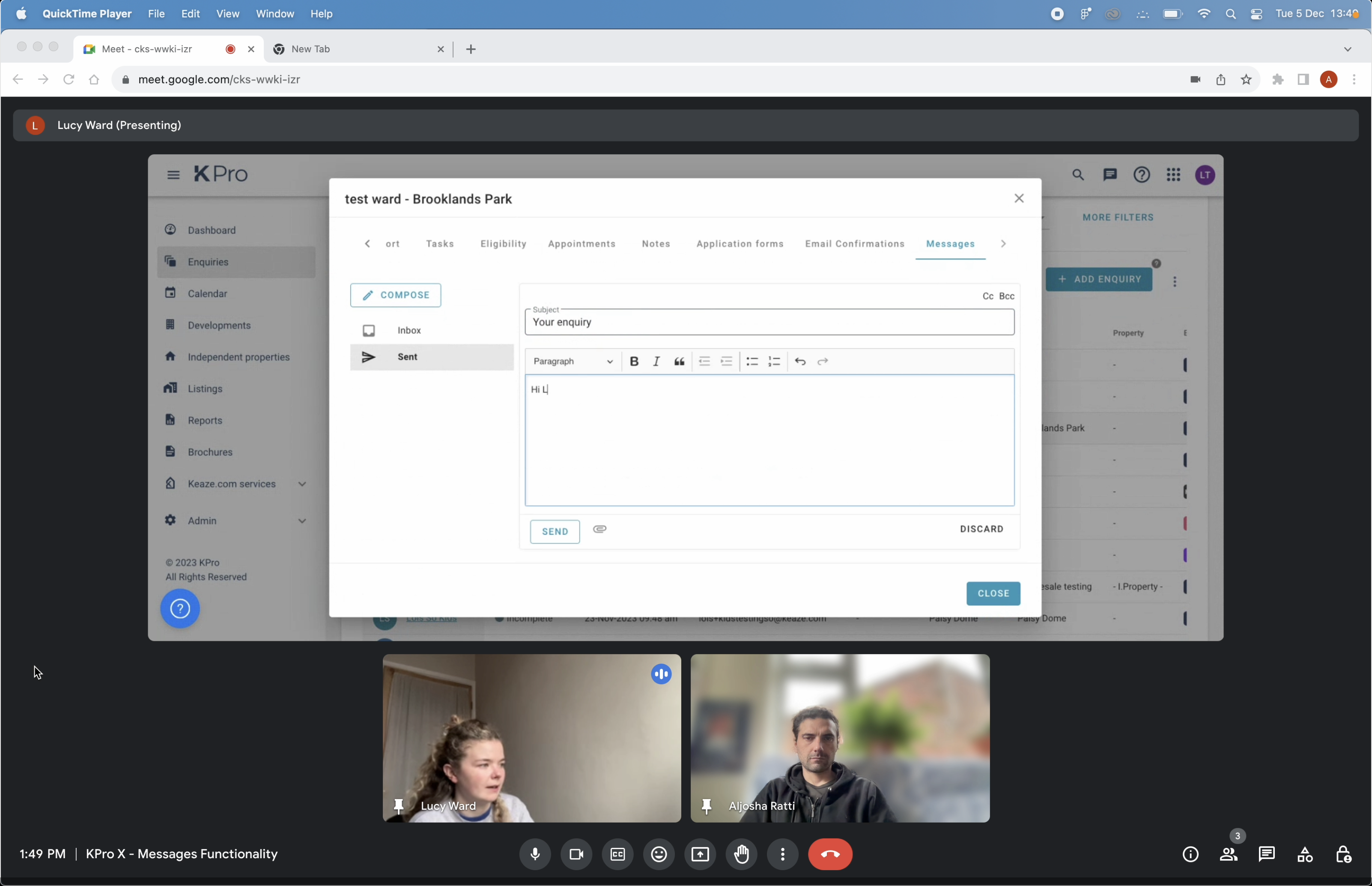Click the bulleted list icon

pyautogui.click(x=752, y=361)
